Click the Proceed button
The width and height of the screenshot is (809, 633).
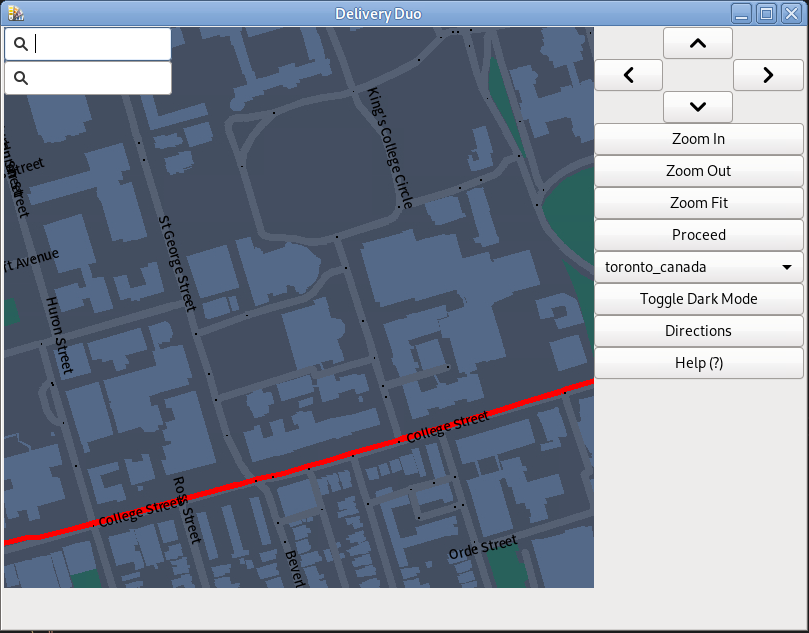click(698, 235)
